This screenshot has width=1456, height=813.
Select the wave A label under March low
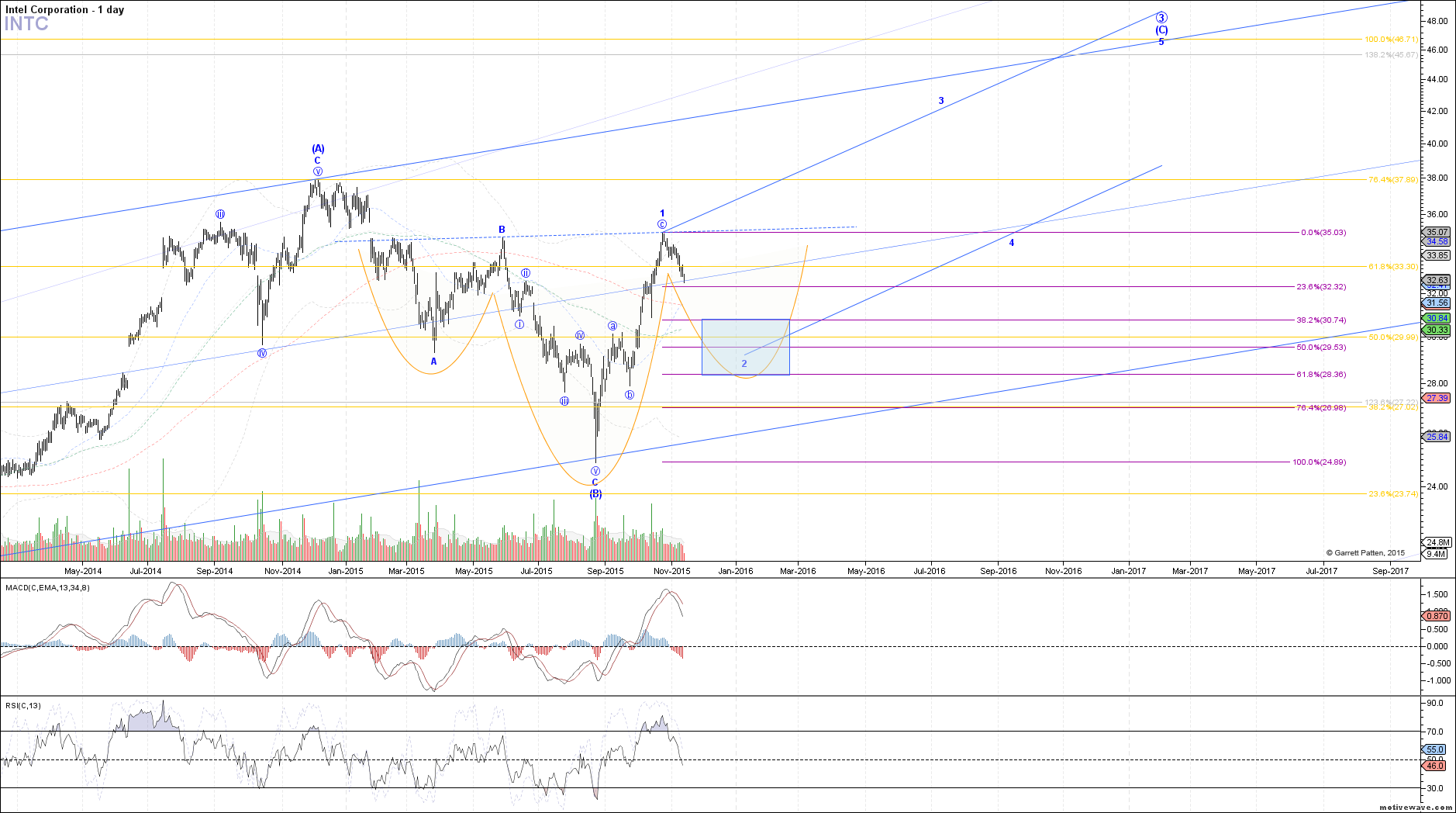(433, 362)
